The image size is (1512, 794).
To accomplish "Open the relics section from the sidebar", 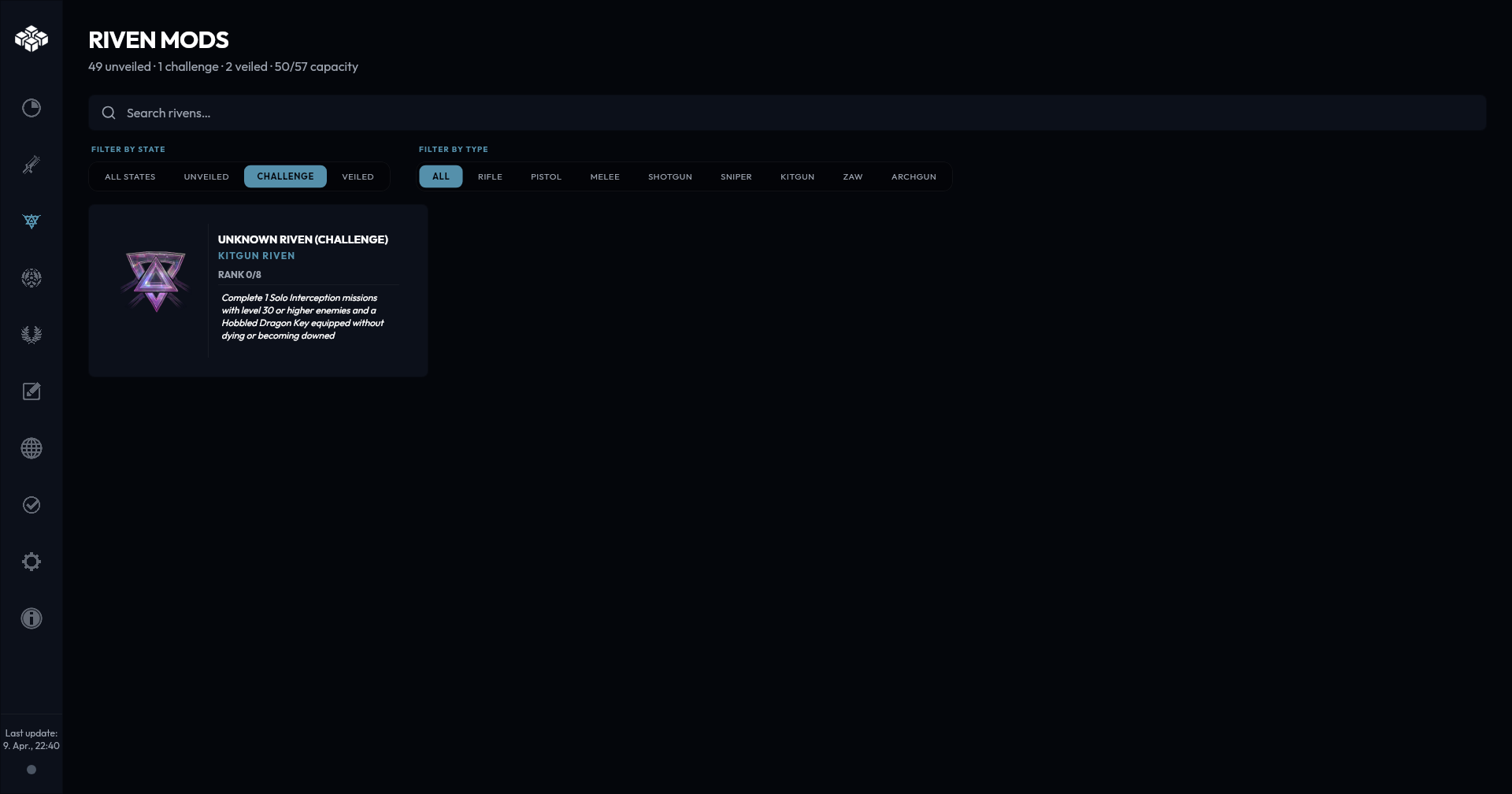I will (31, 278).
